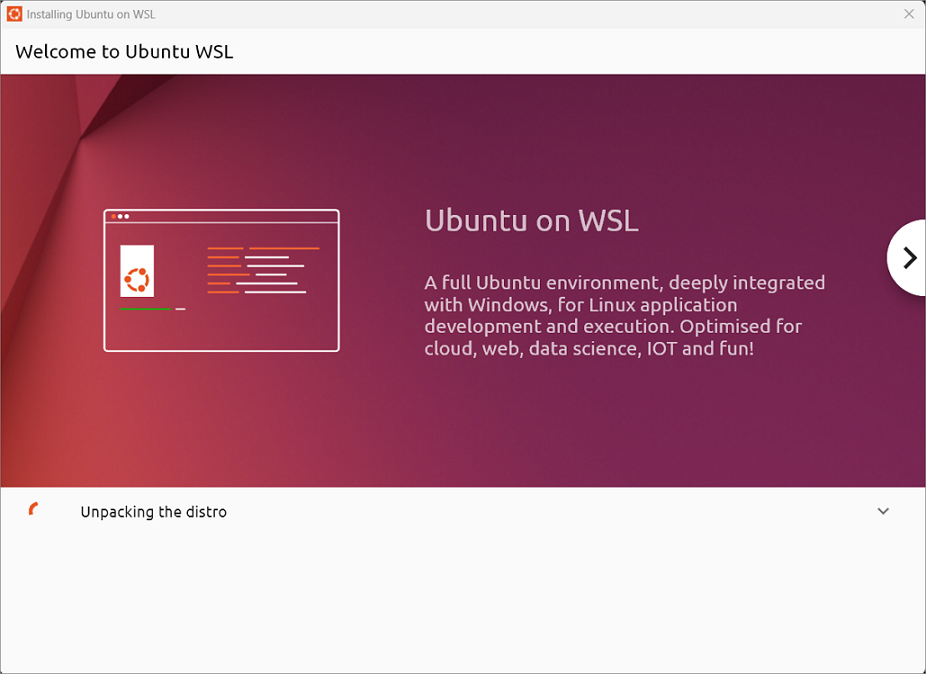Click the white document icon behind the Ubuntu logo
Screen dimensions: 926x674
click(137, 271)
